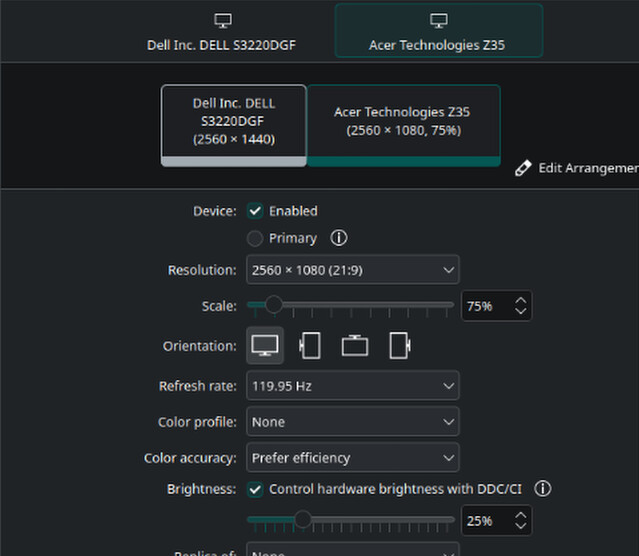The width and height of the screenshot is (639, 556).
Task: Click the Scale slider handle
Action: point(273,305)
